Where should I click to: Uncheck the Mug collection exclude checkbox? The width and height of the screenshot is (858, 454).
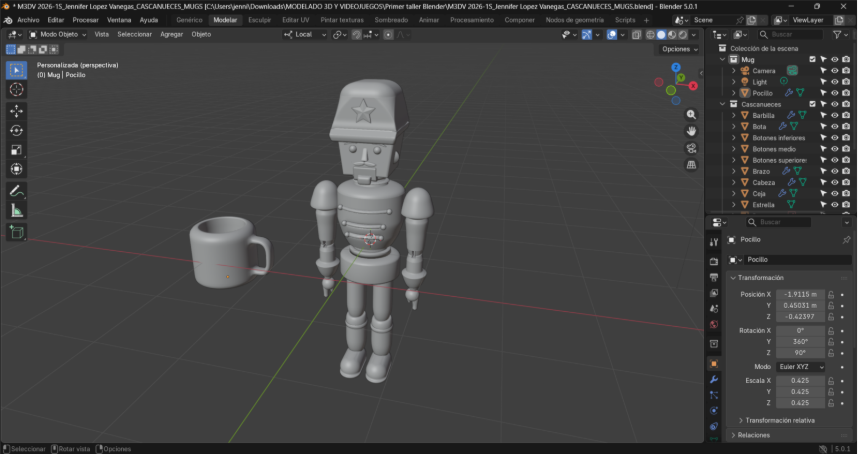click(x=812, y=59)
